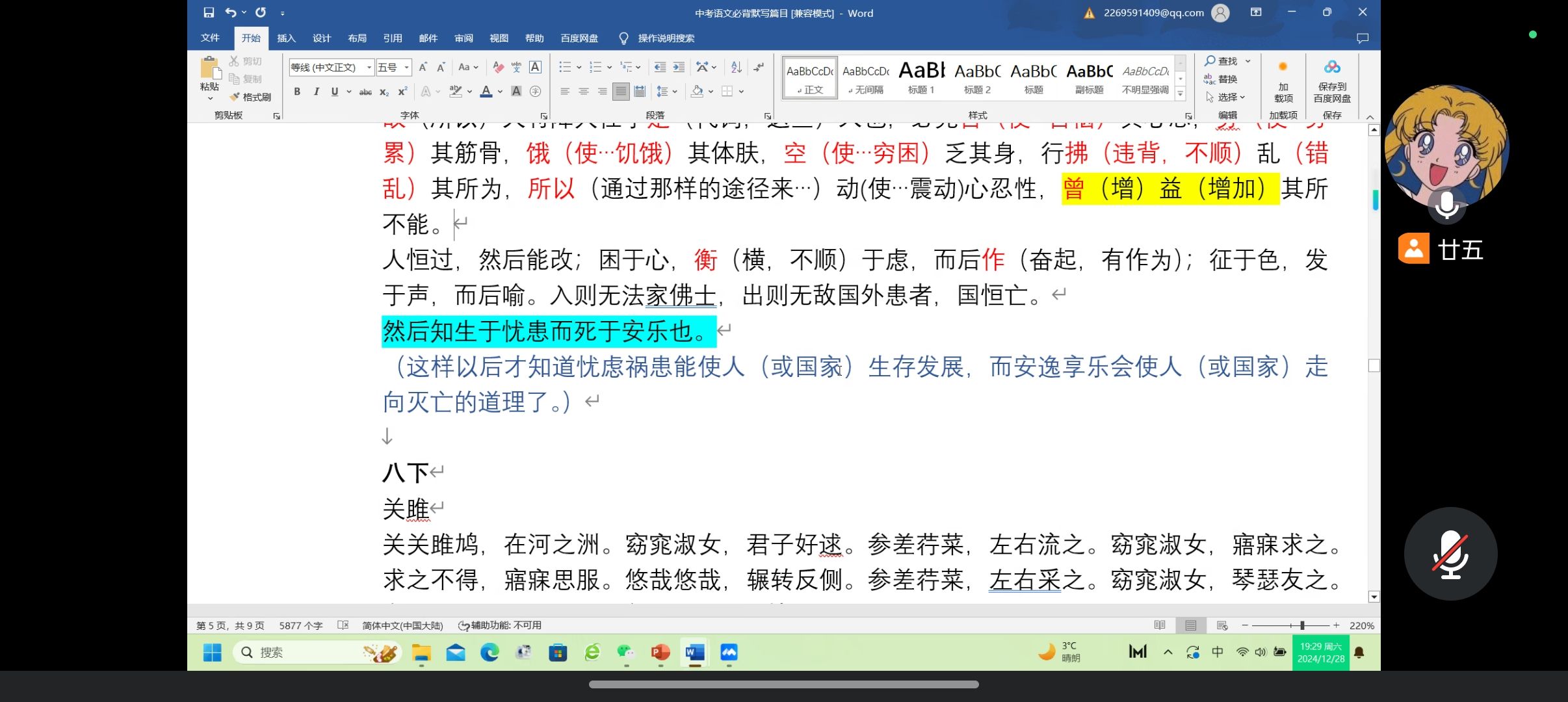Click the Format Painter (格式刷) button
Viewport: 1568px width, 702px height.
click(x=250, y=97)
